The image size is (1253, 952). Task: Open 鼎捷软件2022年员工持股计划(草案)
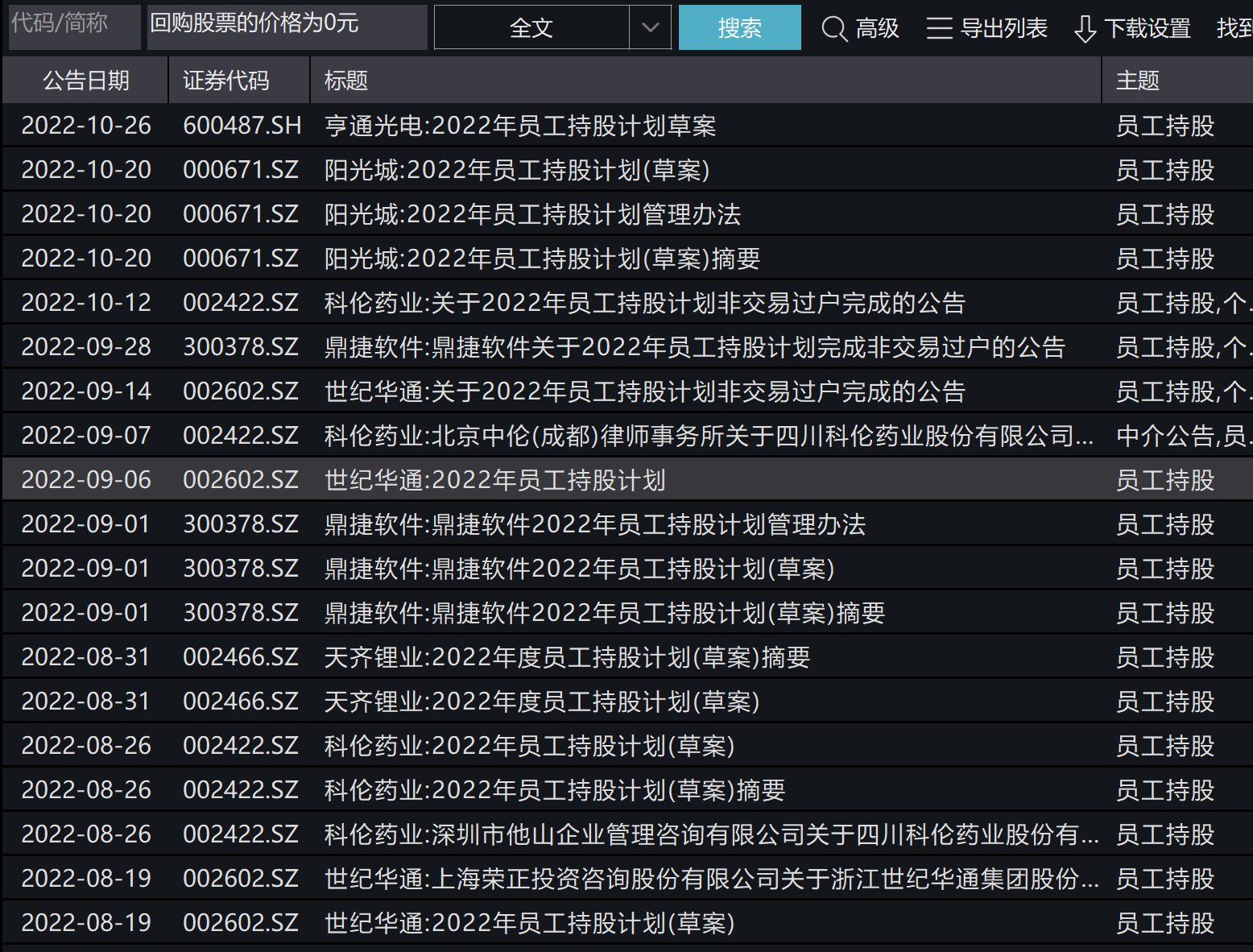click(580, 569)
